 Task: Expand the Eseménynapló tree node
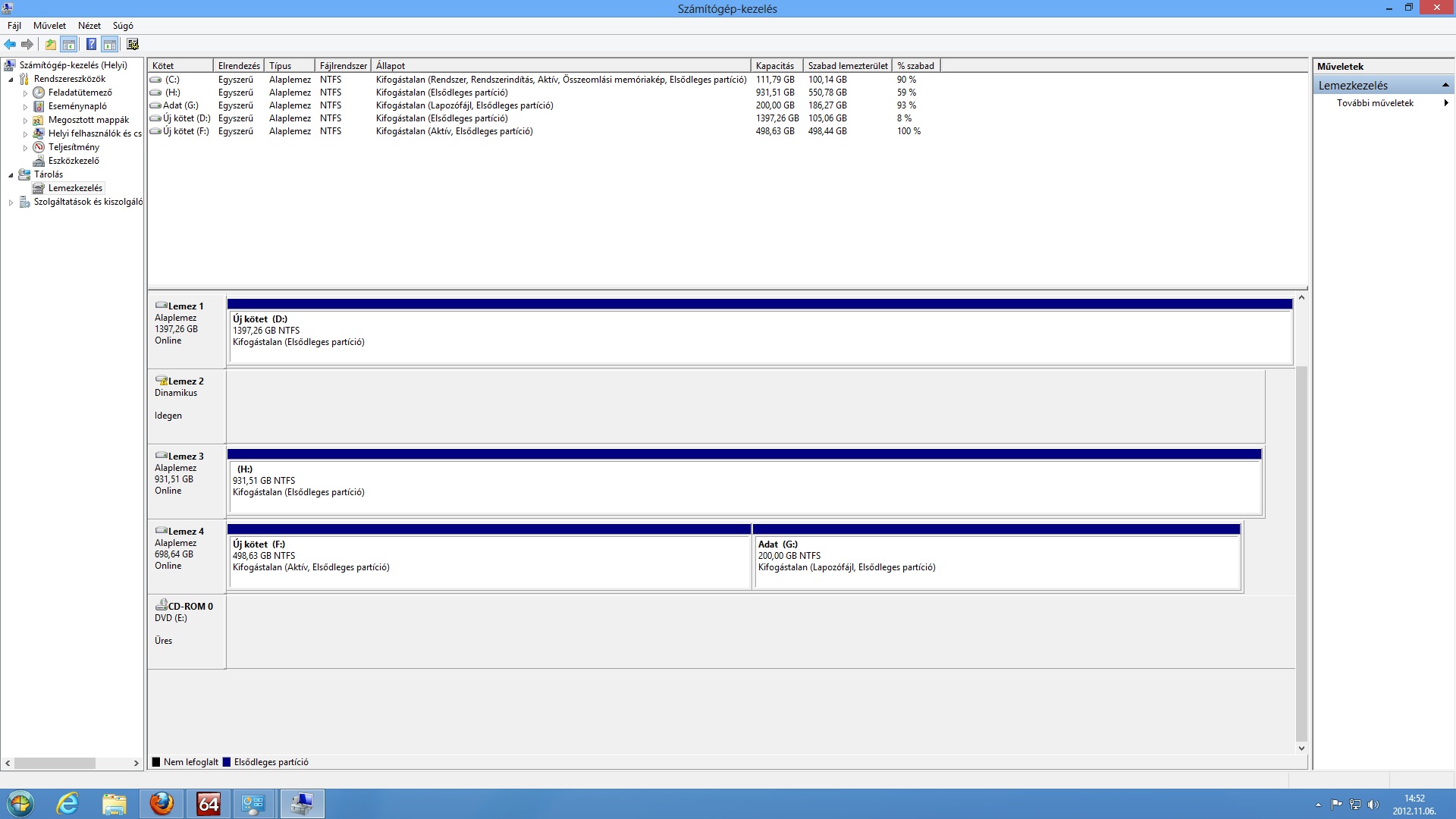(25, 107)
